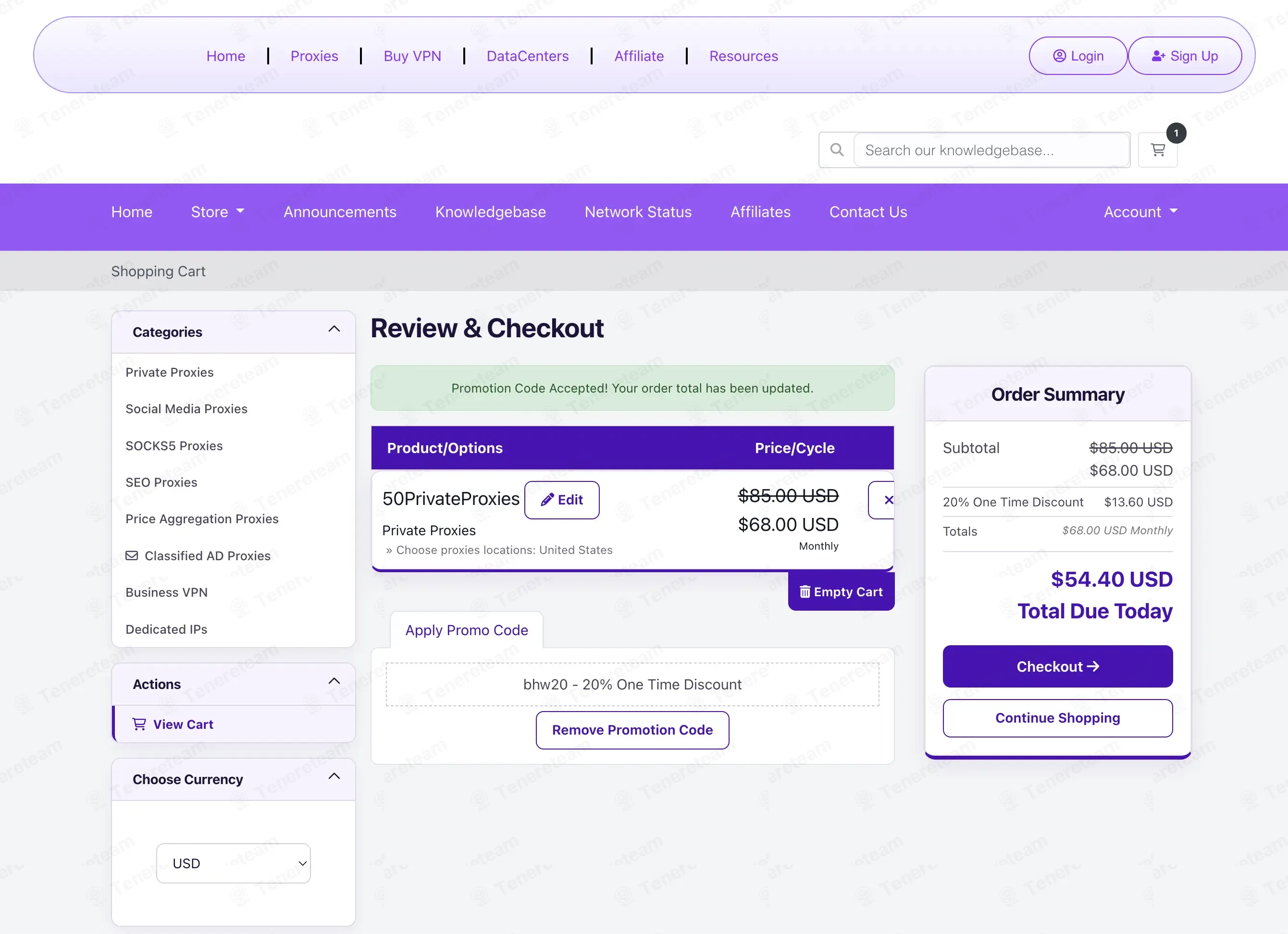Click the knowledgebase search input field
The image size is (1288, 934).
[991, 150]
